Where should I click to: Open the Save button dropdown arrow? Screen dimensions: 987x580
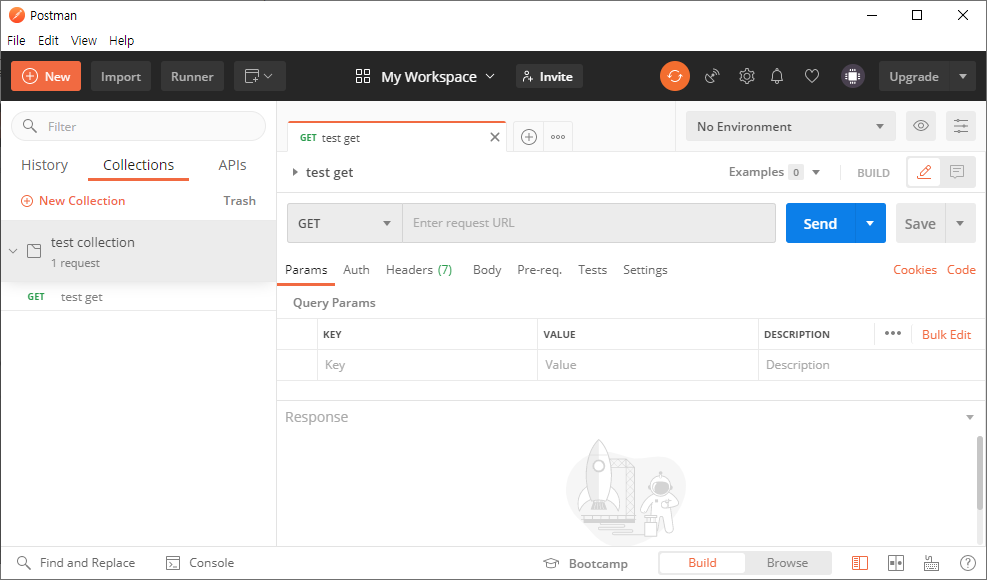tap(960, 223)
